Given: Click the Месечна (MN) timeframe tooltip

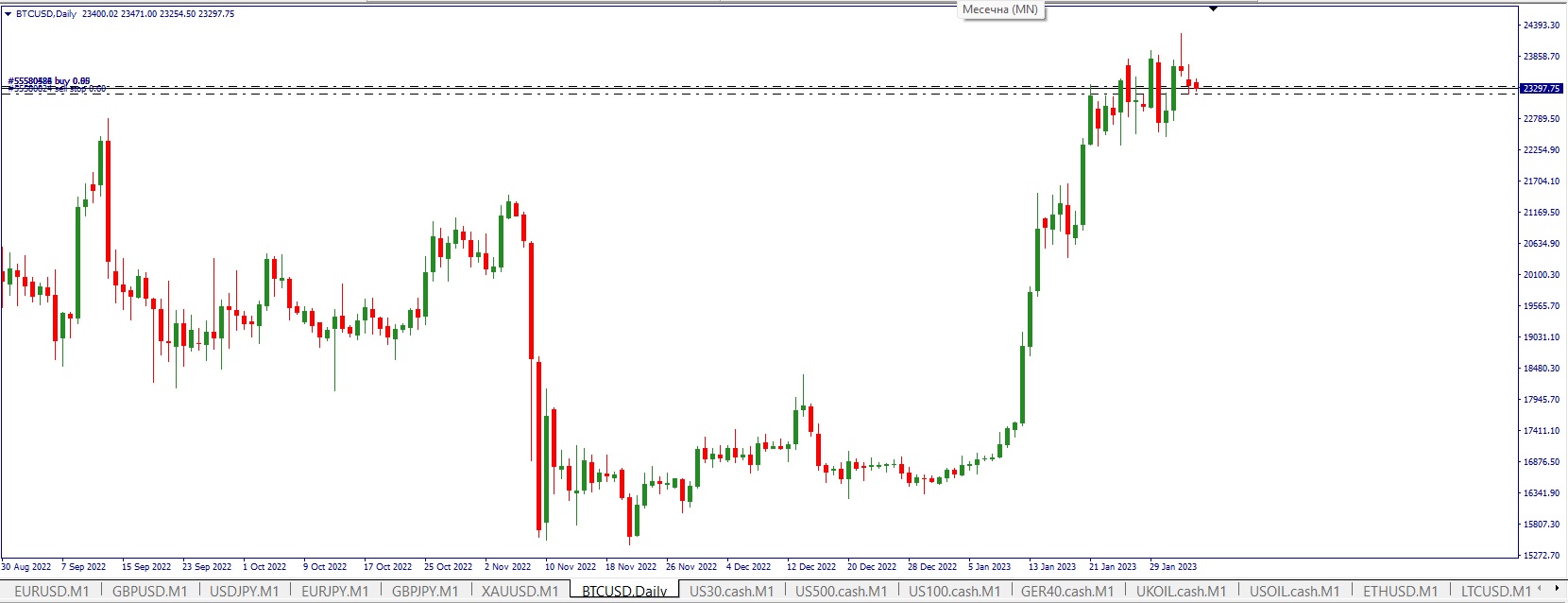Looking at the screenshot, I should (1000, 9).
